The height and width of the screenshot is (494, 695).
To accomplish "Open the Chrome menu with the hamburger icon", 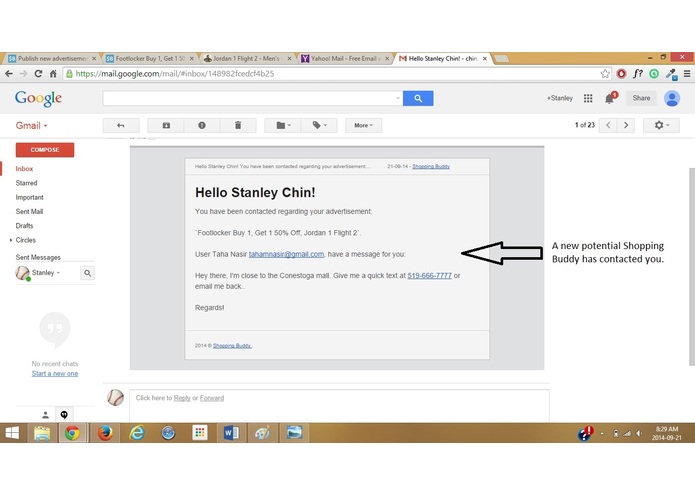I will click(x=687, y=74).
